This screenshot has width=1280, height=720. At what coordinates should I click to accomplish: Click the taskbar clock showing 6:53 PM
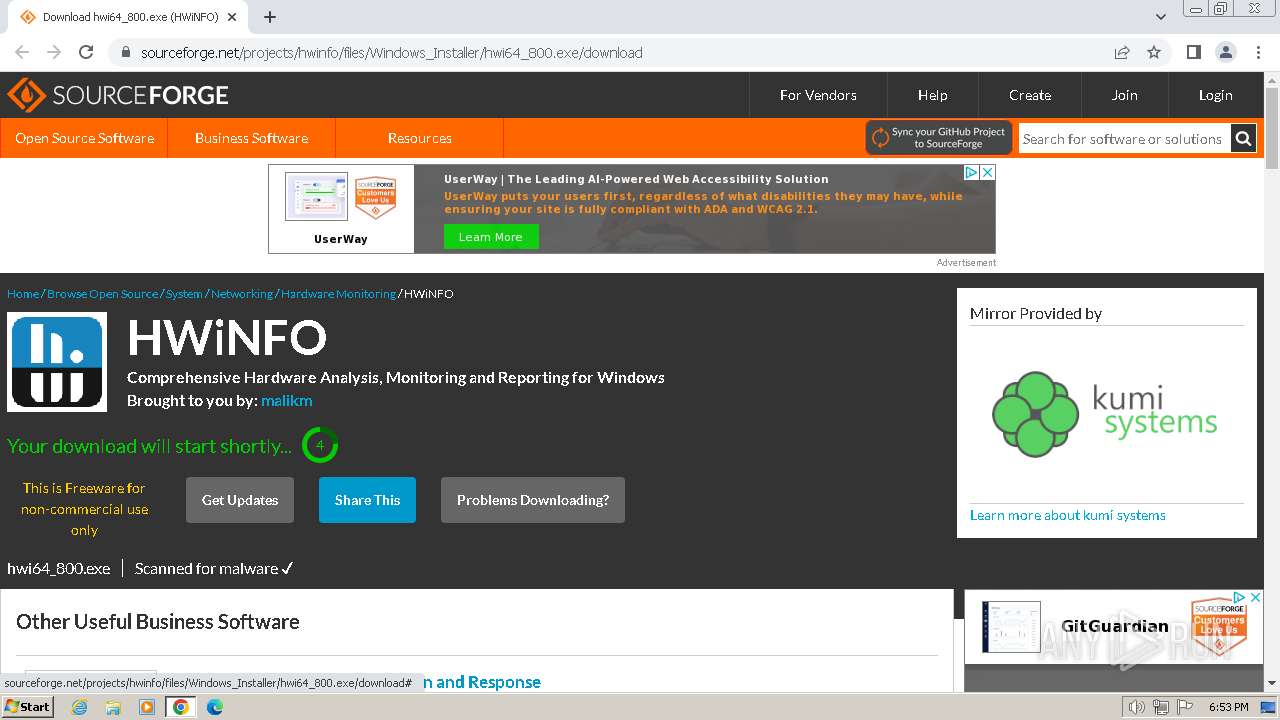point(1228,707)
